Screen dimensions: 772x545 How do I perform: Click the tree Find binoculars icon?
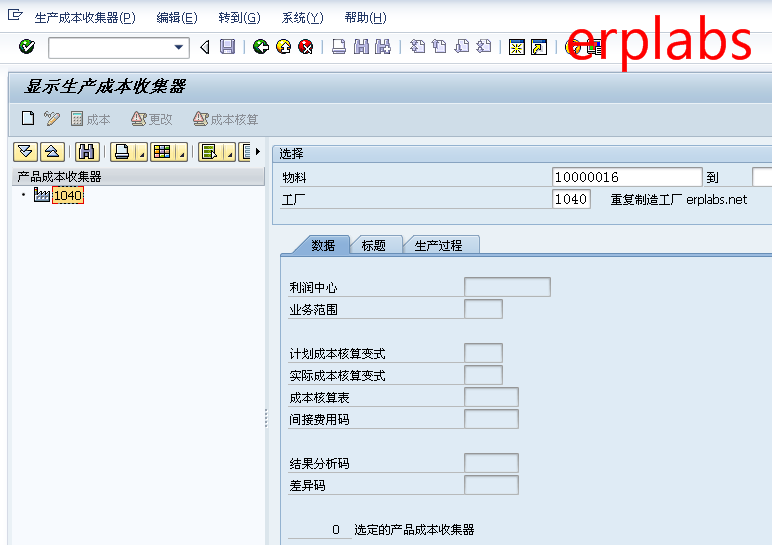point(87,152)
